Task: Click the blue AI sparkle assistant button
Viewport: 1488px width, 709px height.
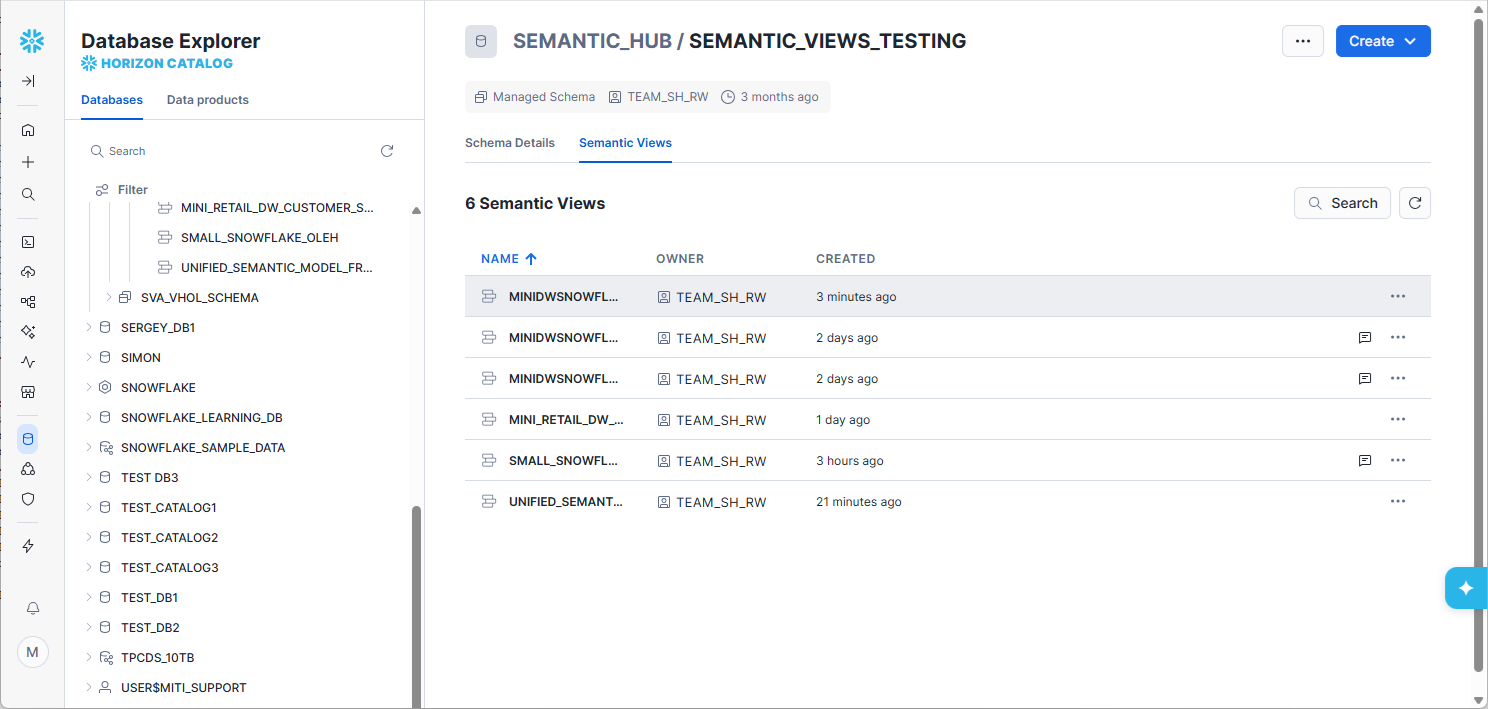Action: tap(1466, 588)
